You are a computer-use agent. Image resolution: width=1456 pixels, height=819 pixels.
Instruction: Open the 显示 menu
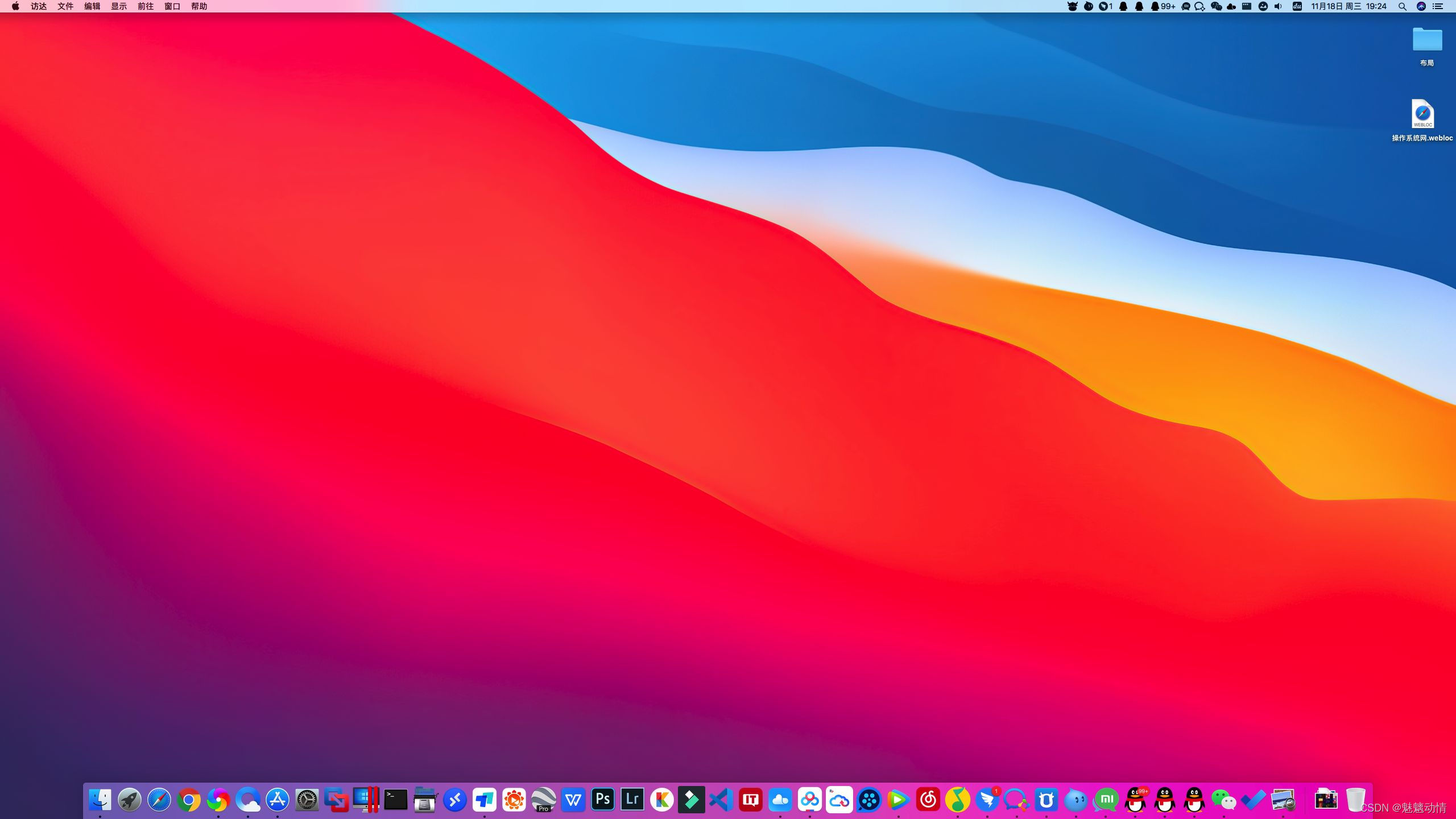(x=119, y=6)
